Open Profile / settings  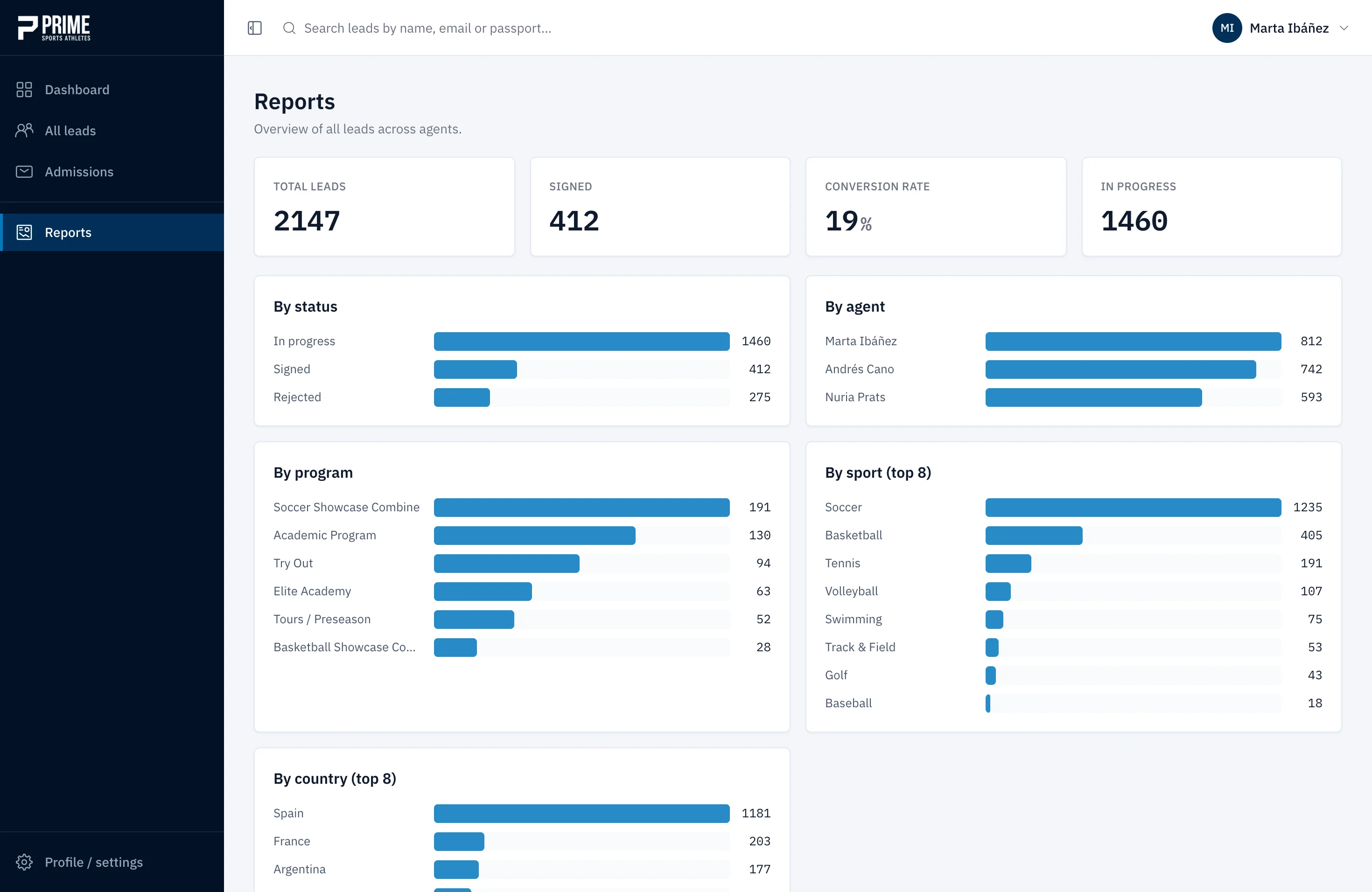point(112,862)
